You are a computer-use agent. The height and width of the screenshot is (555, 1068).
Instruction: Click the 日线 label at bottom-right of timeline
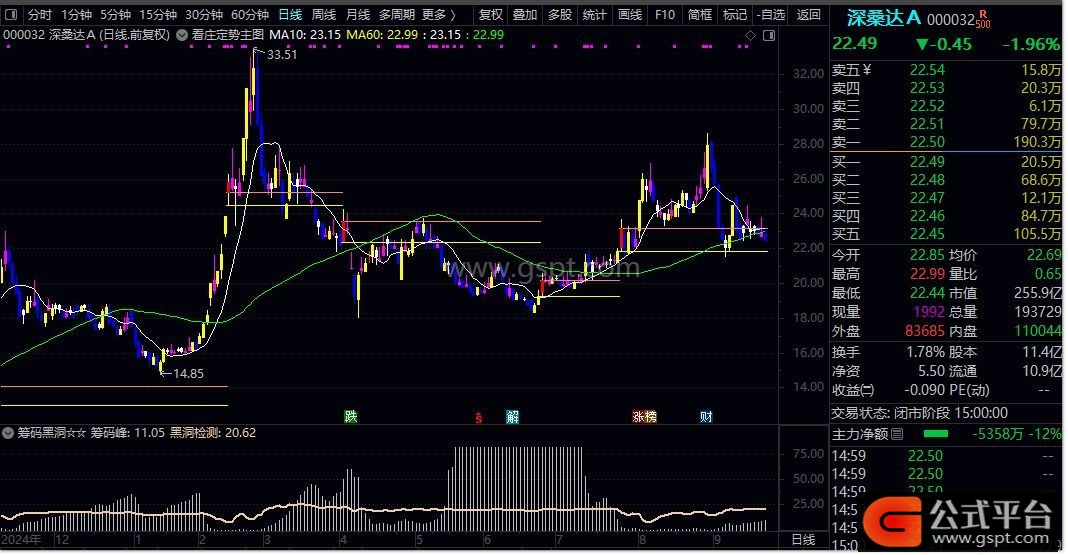tap(802, 540)
